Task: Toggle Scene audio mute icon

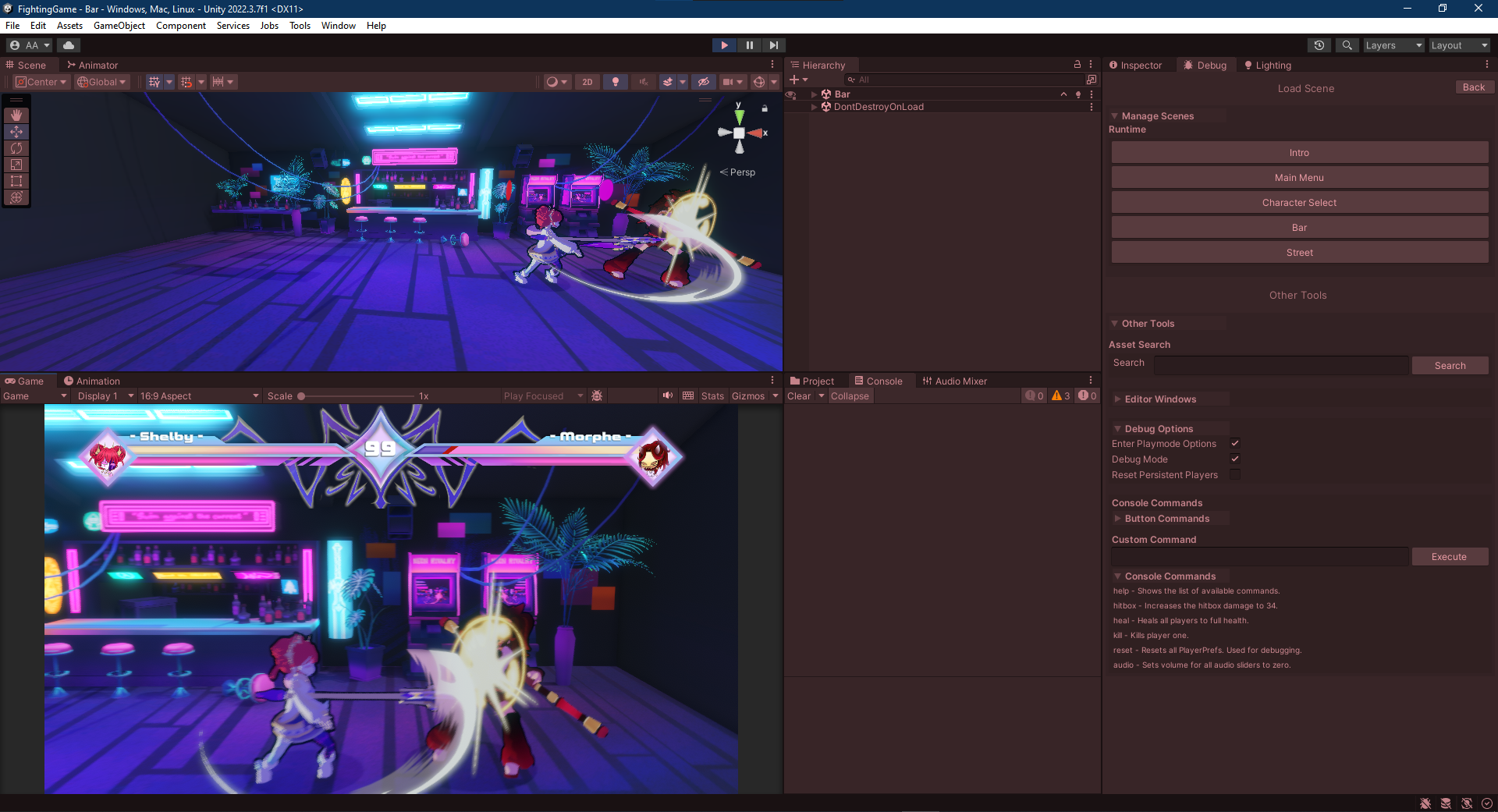Action: 643,82
